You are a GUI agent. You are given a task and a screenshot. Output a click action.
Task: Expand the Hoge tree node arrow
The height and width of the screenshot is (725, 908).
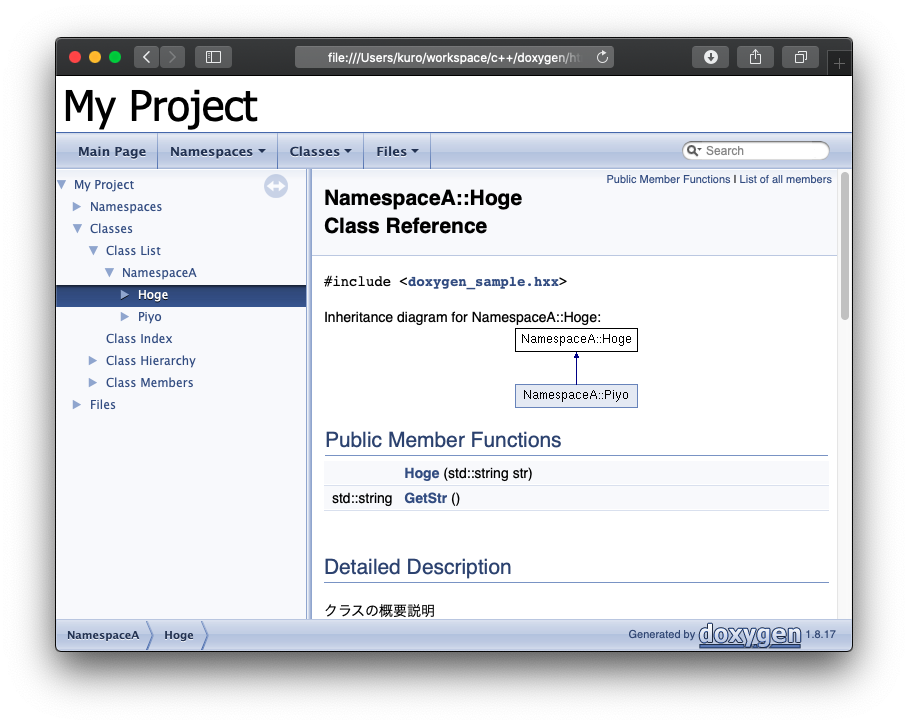[x=125, y=294]
